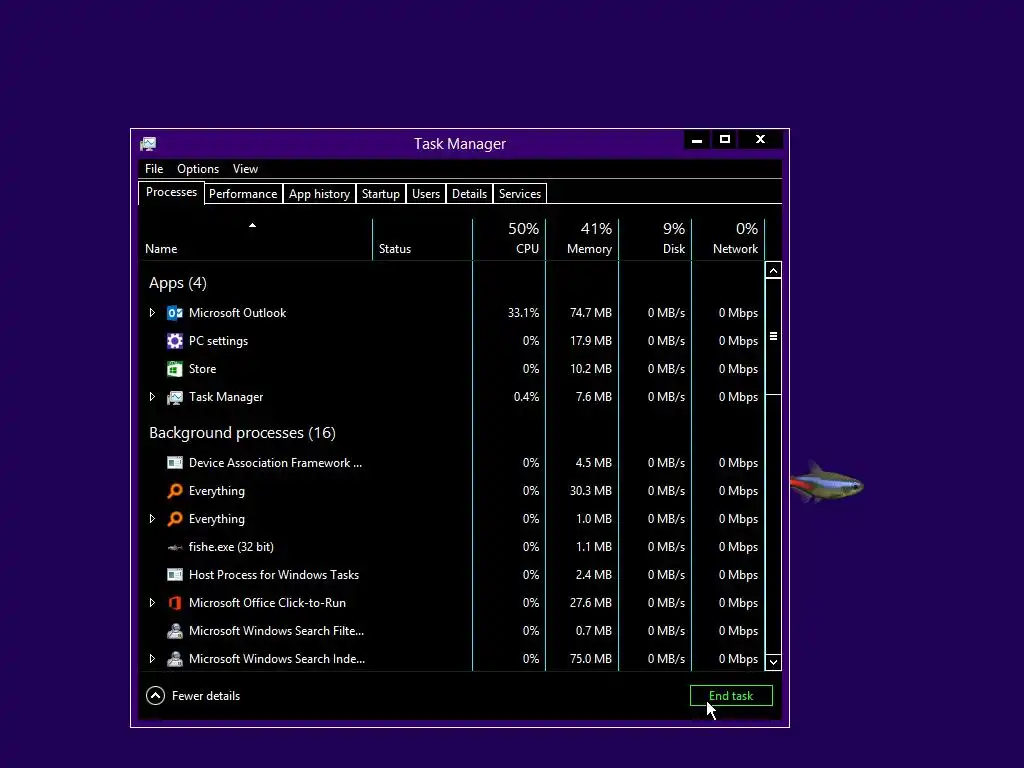This screenshot has width=1024, height=768.
Task: Open the Details tab
Action: coord(470,194)
